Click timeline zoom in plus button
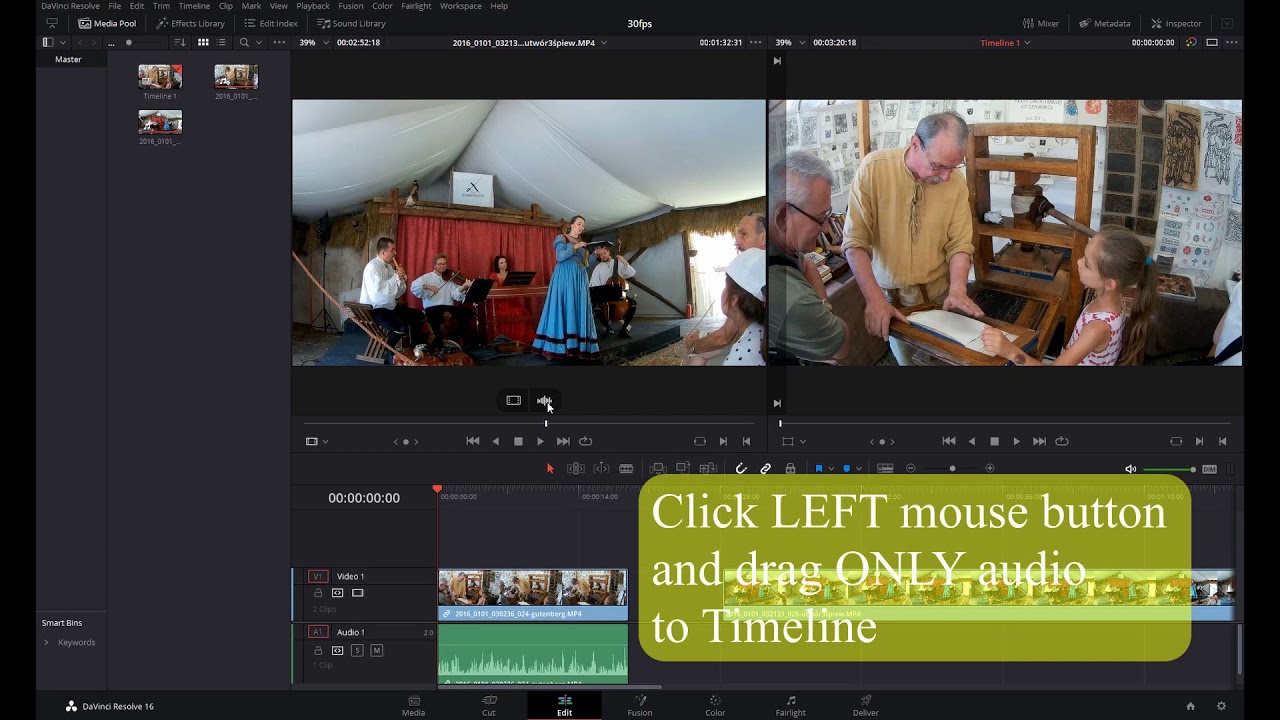This screenshot has width=1280, height=720. tap(990, 468)
